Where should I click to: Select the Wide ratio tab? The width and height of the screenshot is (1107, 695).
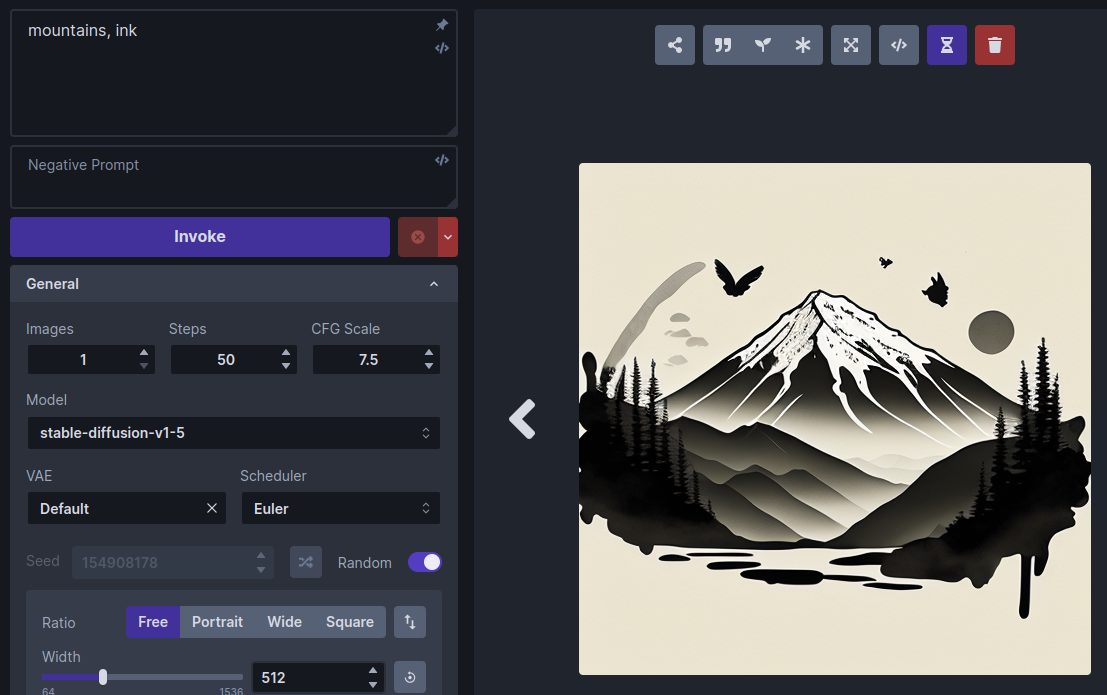284,622
